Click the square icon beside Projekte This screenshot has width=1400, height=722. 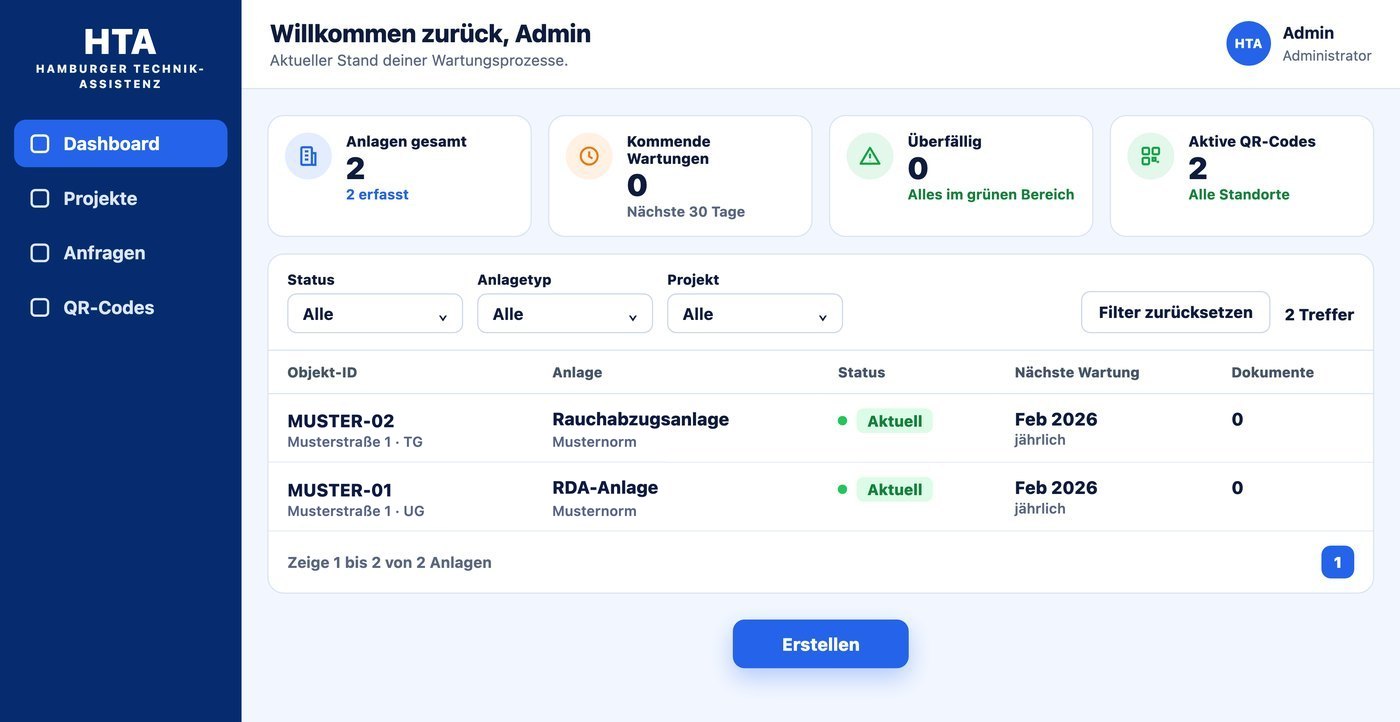coord(40,198)
